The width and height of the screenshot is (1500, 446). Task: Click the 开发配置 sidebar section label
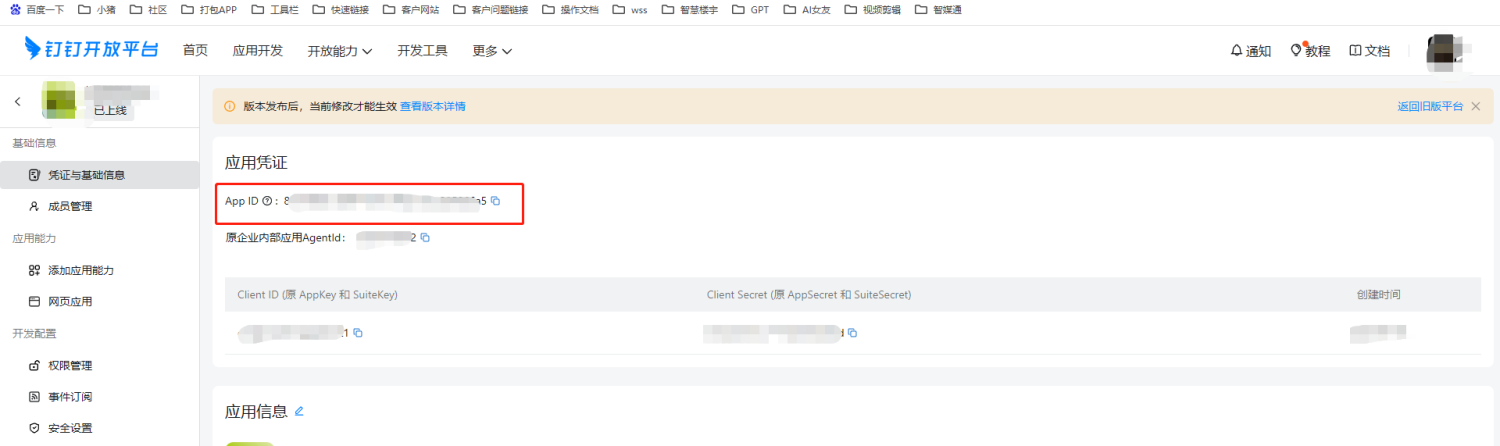coord(34,333)
